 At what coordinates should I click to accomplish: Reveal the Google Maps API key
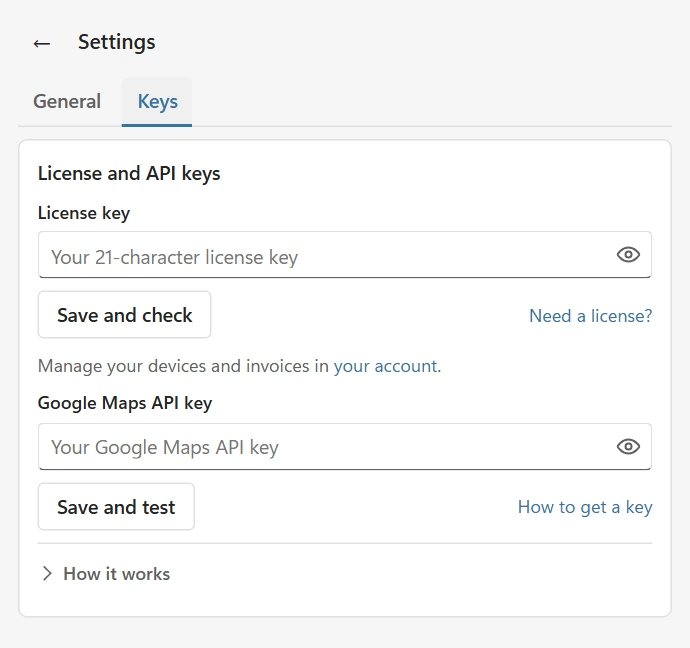(x=628, y=447)
